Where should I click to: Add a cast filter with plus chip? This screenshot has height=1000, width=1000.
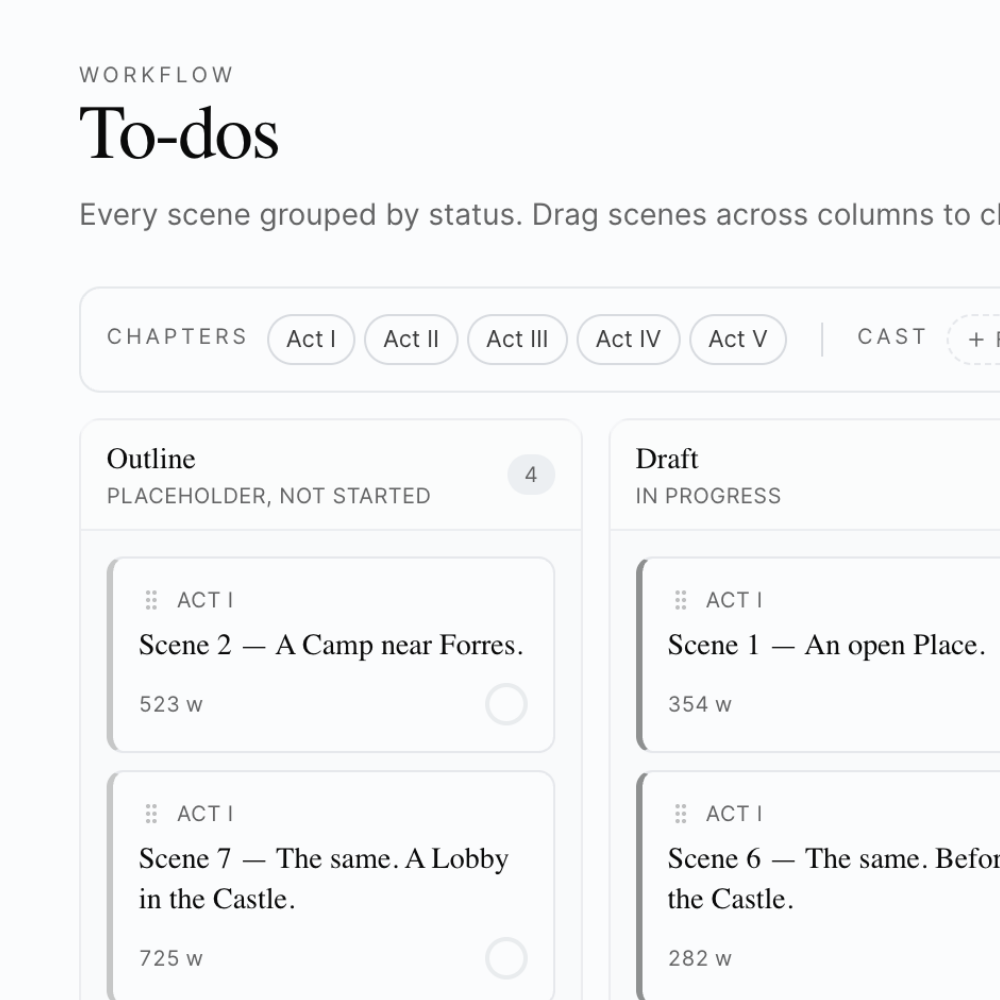click(x=976, y=339)
